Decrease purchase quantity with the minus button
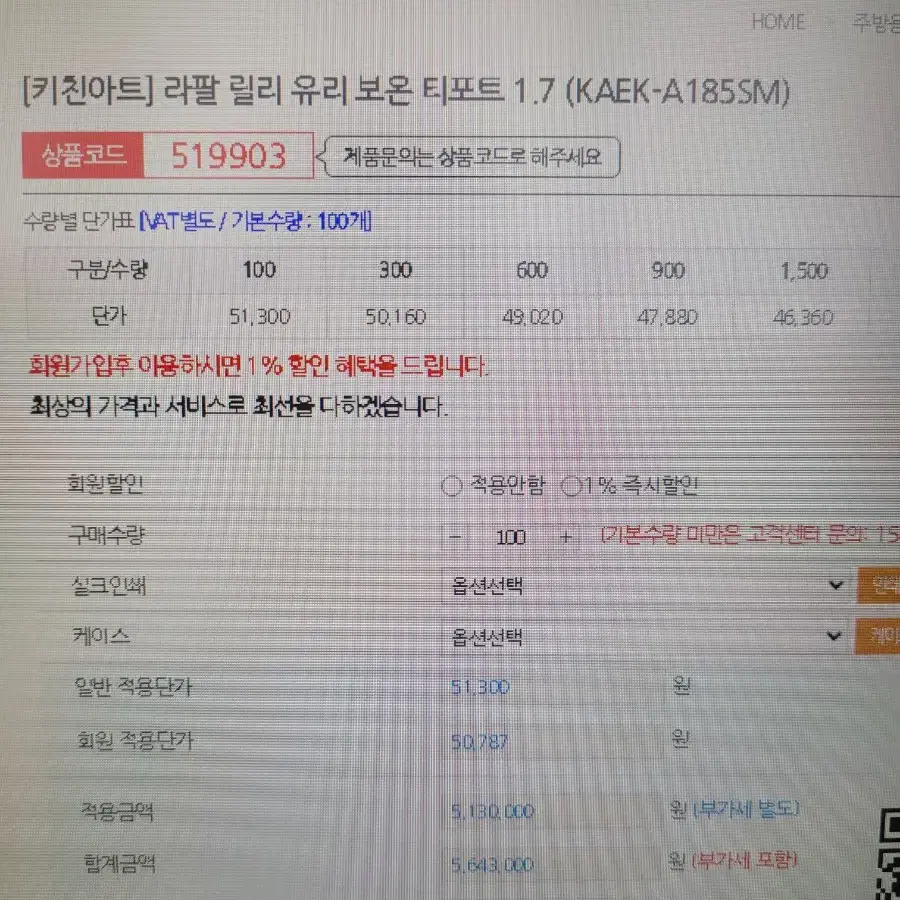This screenshot has width=900, height=900. 456,537
